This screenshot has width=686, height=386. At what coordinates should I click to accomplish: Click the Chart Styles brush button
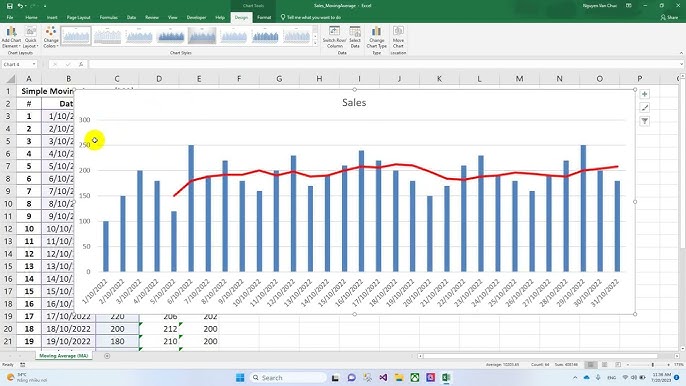[x=644, y=108]
